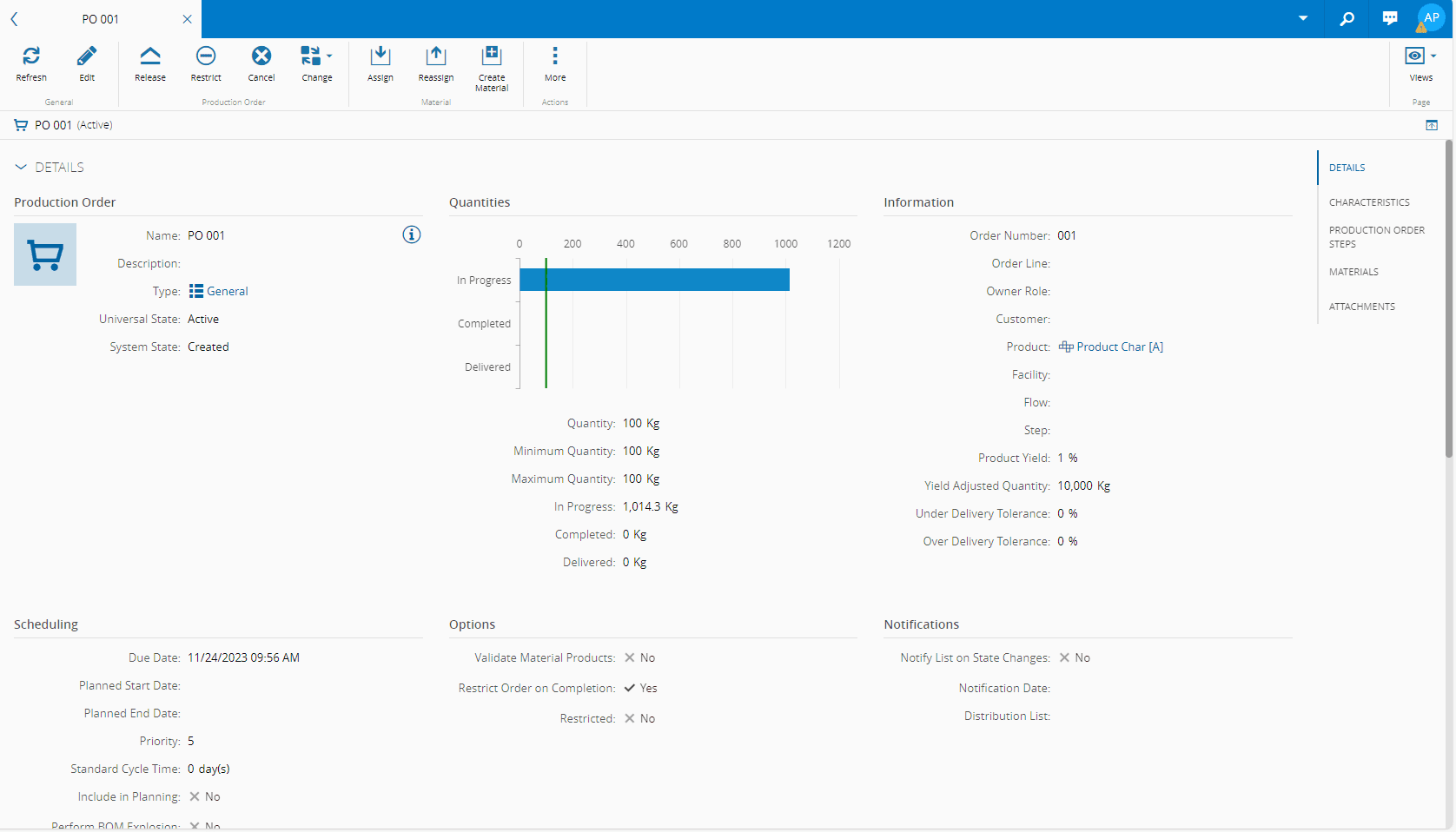
Task: Cancel the production order
Action: pos(261,56)
